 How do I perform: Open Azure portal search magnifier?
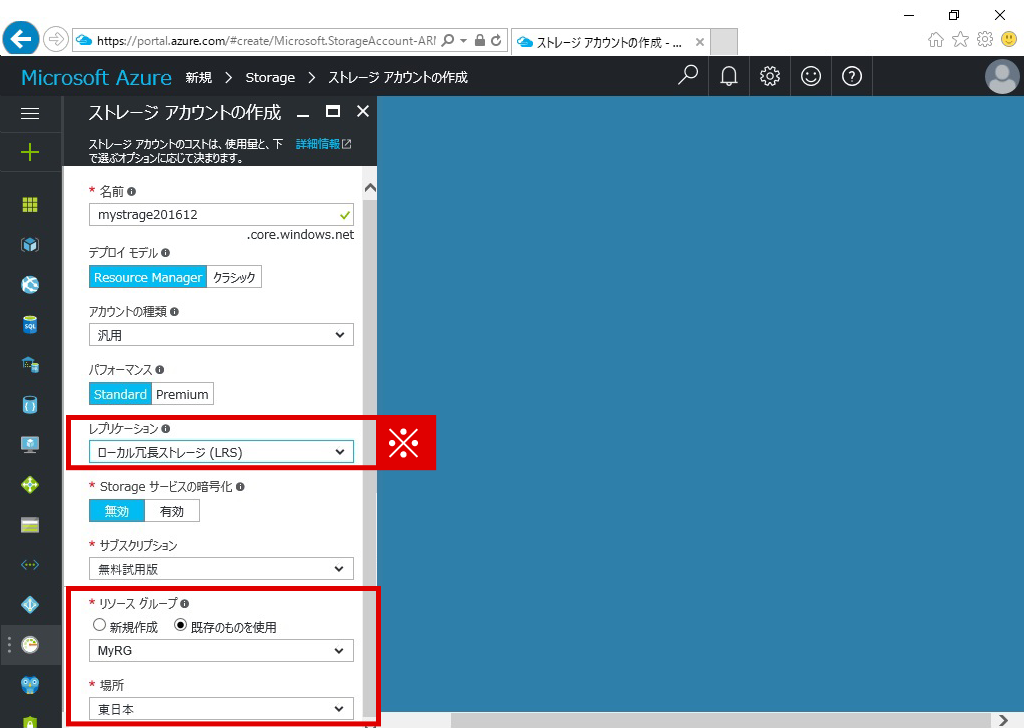688,76
